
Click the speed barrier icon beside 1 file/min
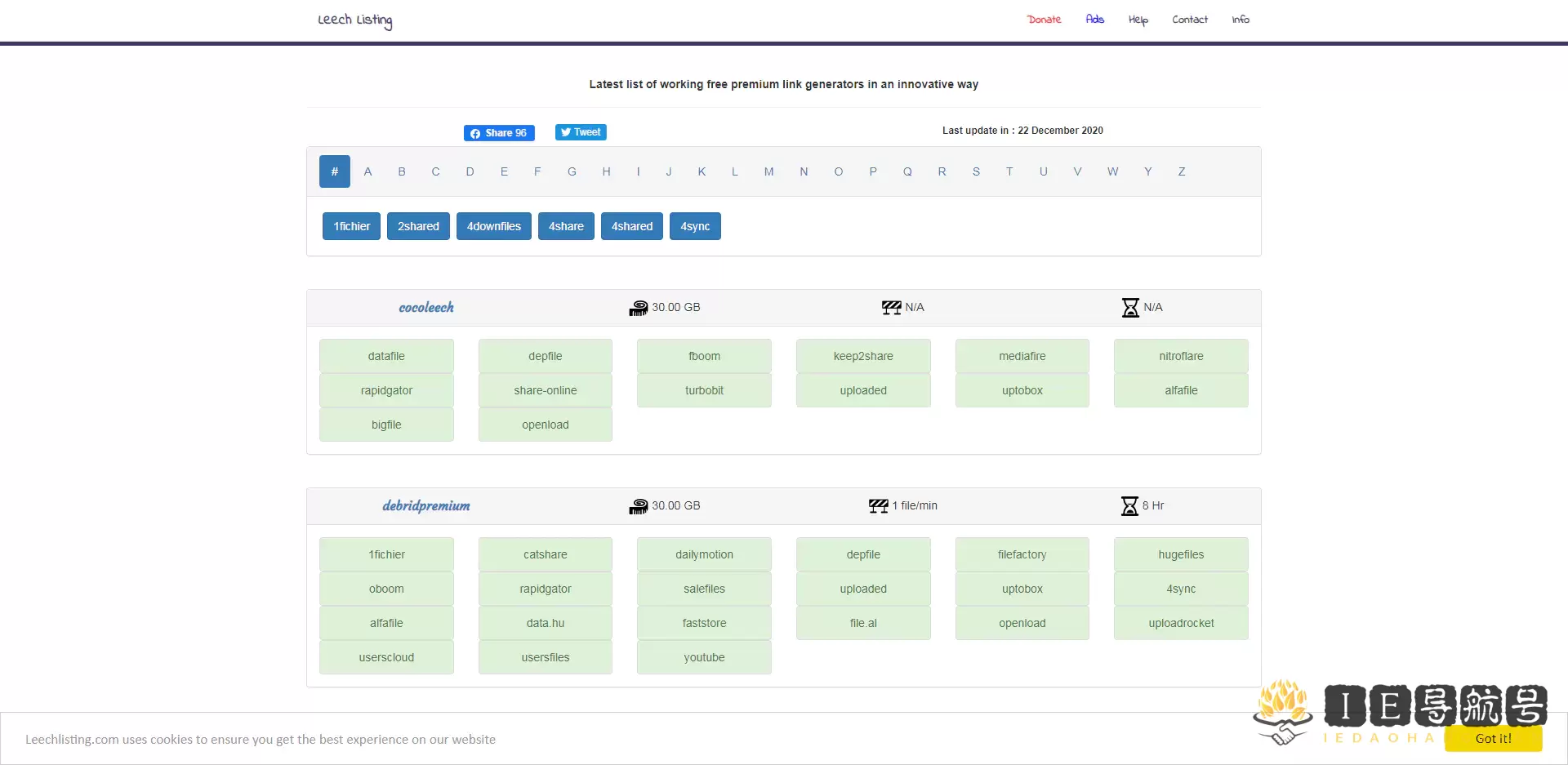879,506
